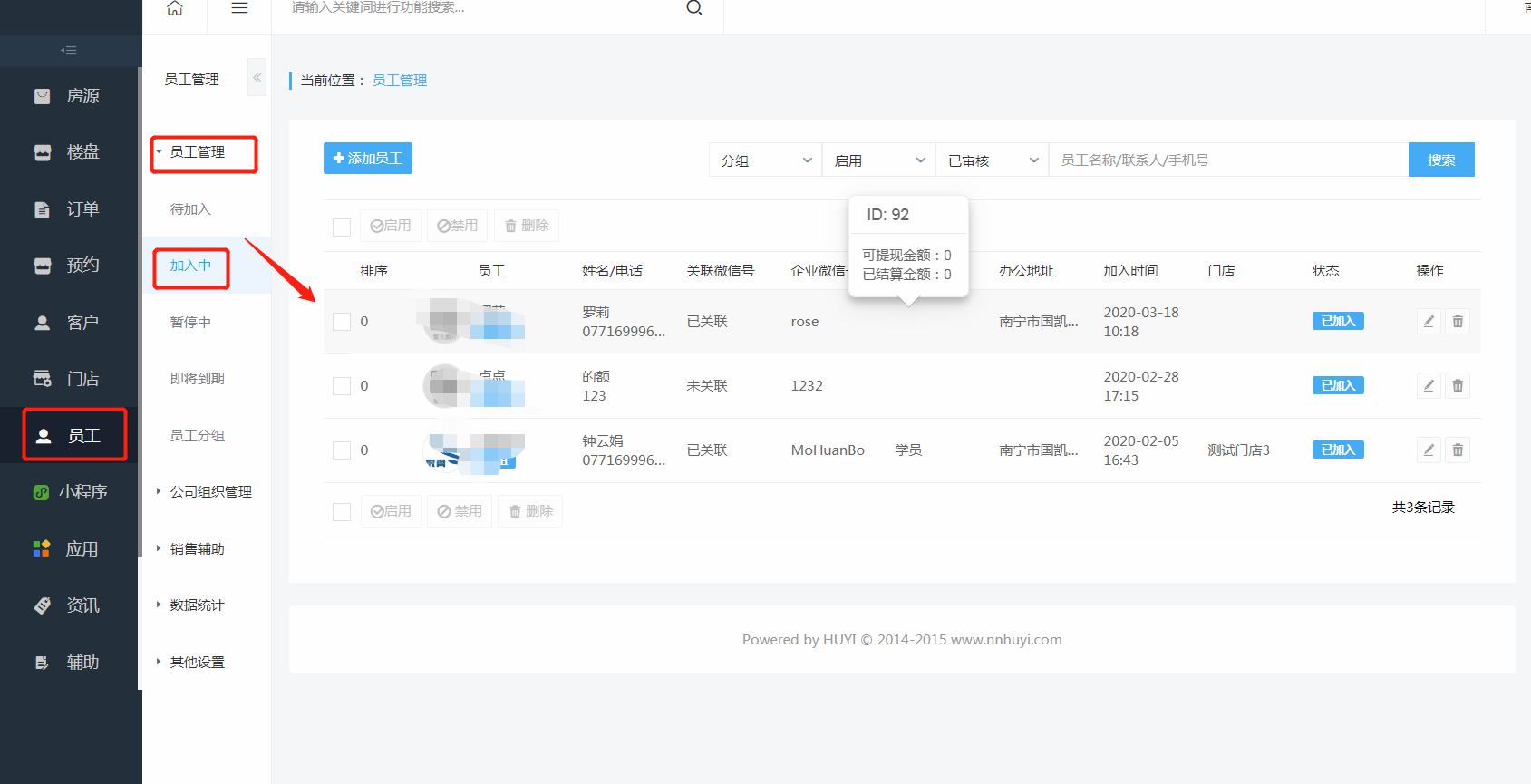Screen dimensions: 1531x784
Task: Open the 启用 status dropdown
Action: point(878,160)
